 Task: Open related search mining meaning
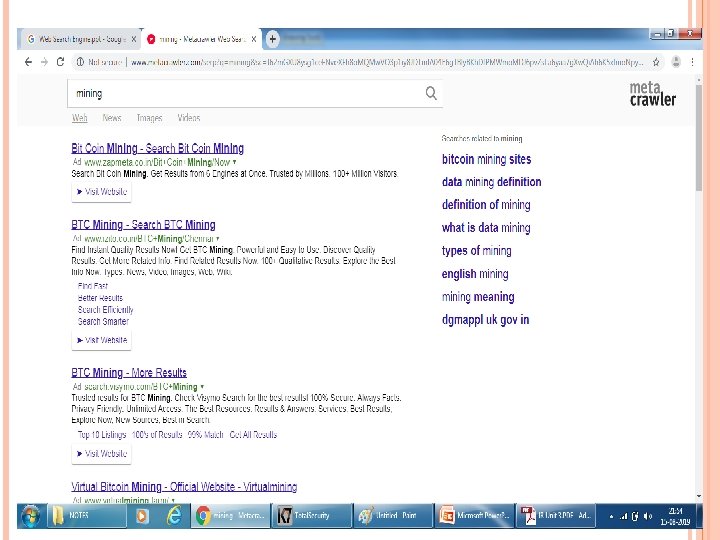478,297
